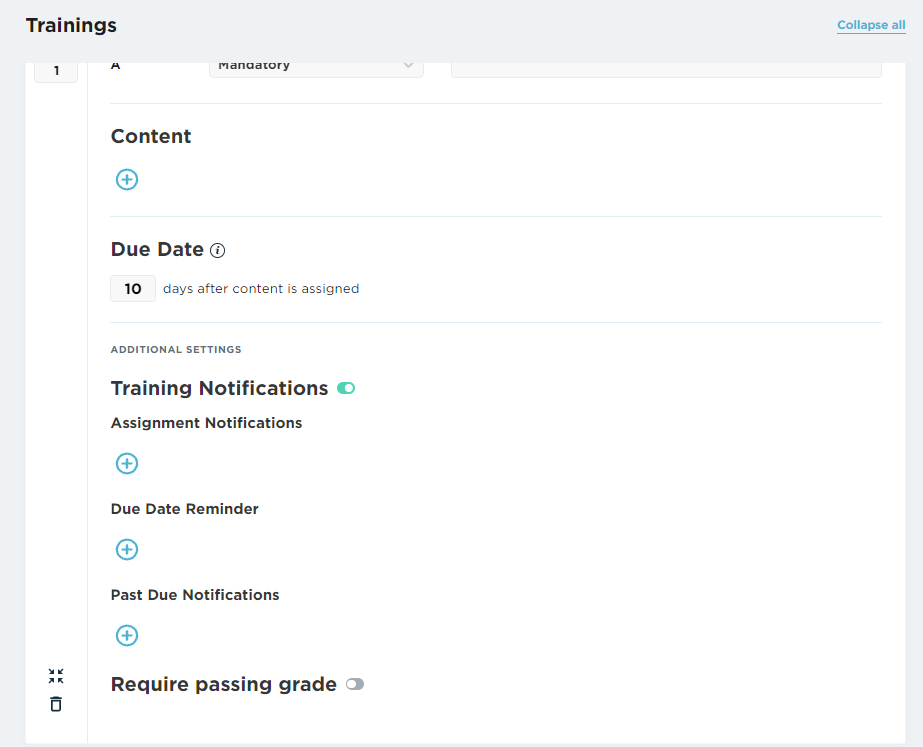The width and height of the screenshot is (923, 747).
Task: Show the Due Date info tooltip icon
Action: click(217, 250)
